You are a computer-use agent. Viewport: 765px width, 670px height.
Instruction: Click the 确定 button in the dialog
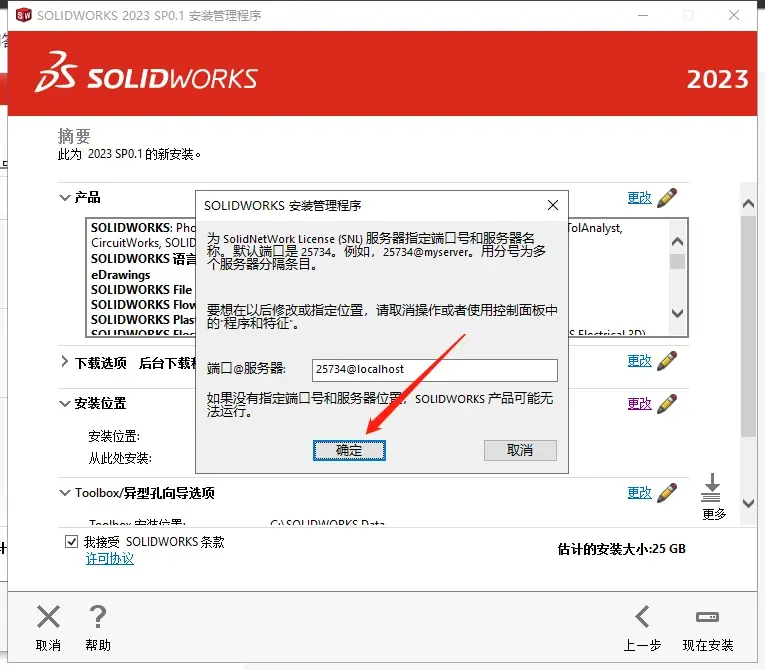(x=349, y=450)
